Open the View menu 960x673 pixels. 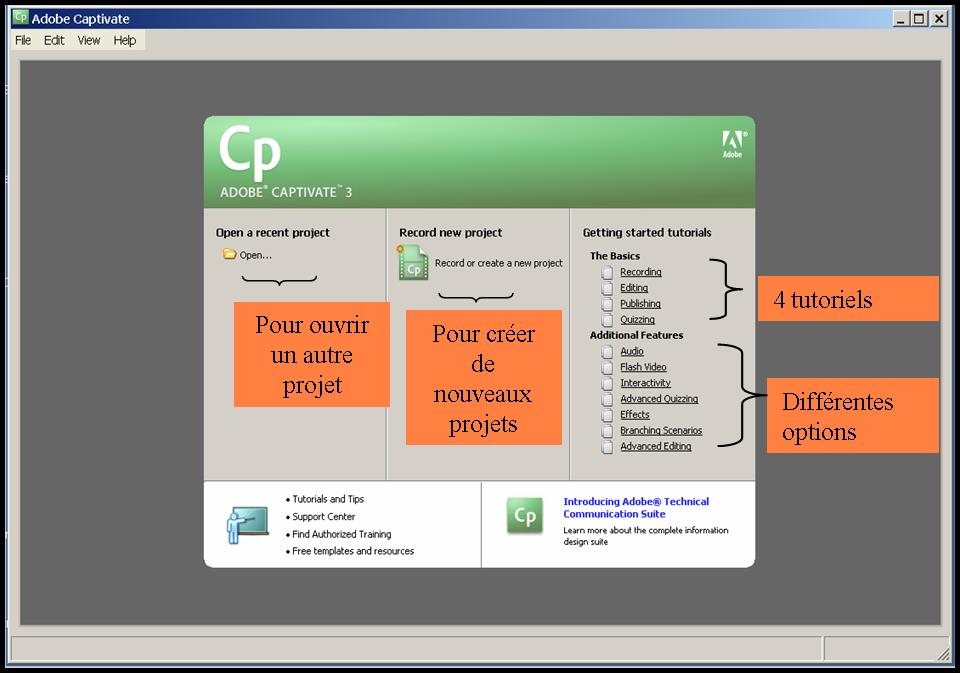pos(89,40)
